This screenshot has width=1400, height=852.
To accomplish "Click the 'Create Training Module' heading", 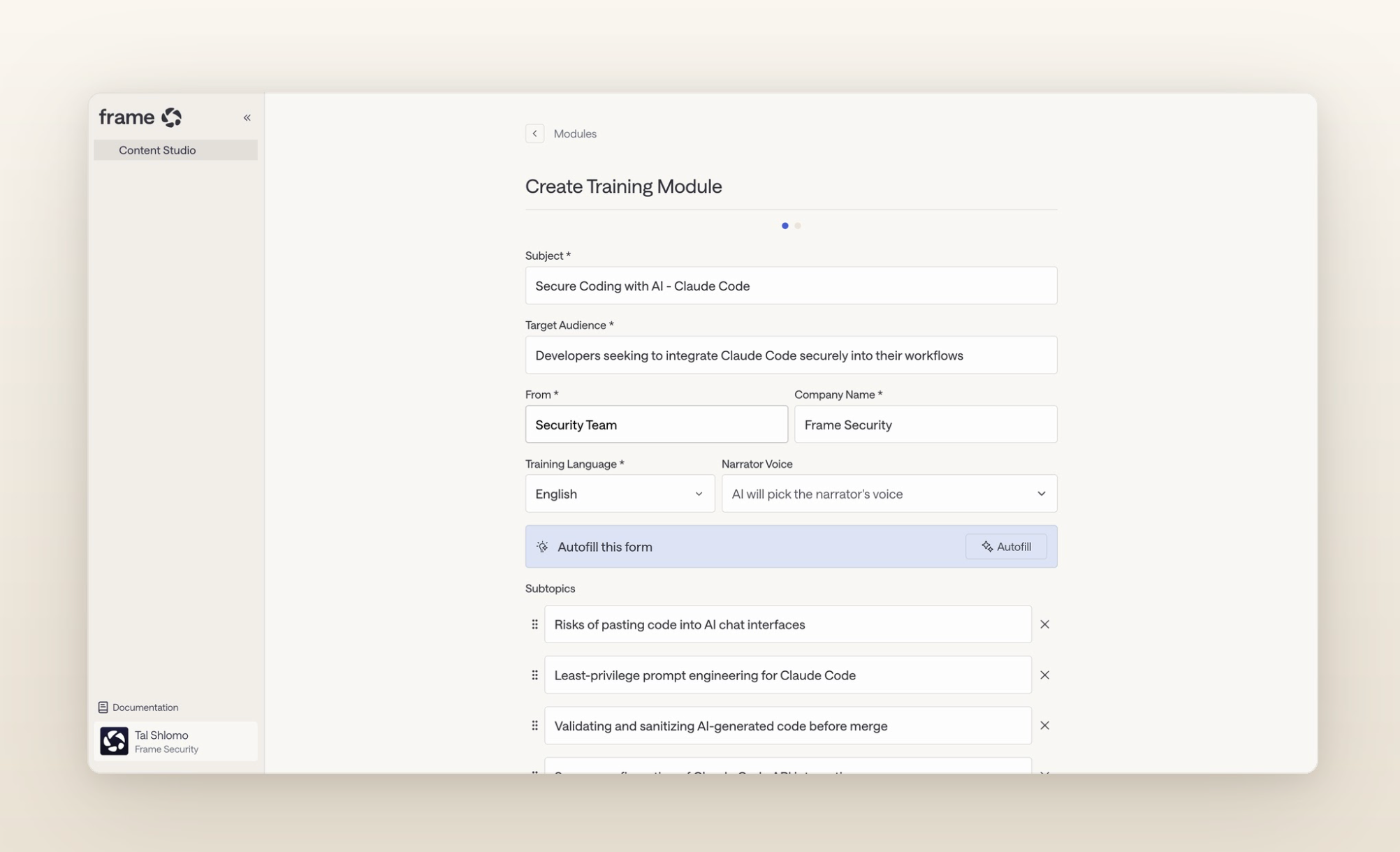I will (x=623, y=186).
